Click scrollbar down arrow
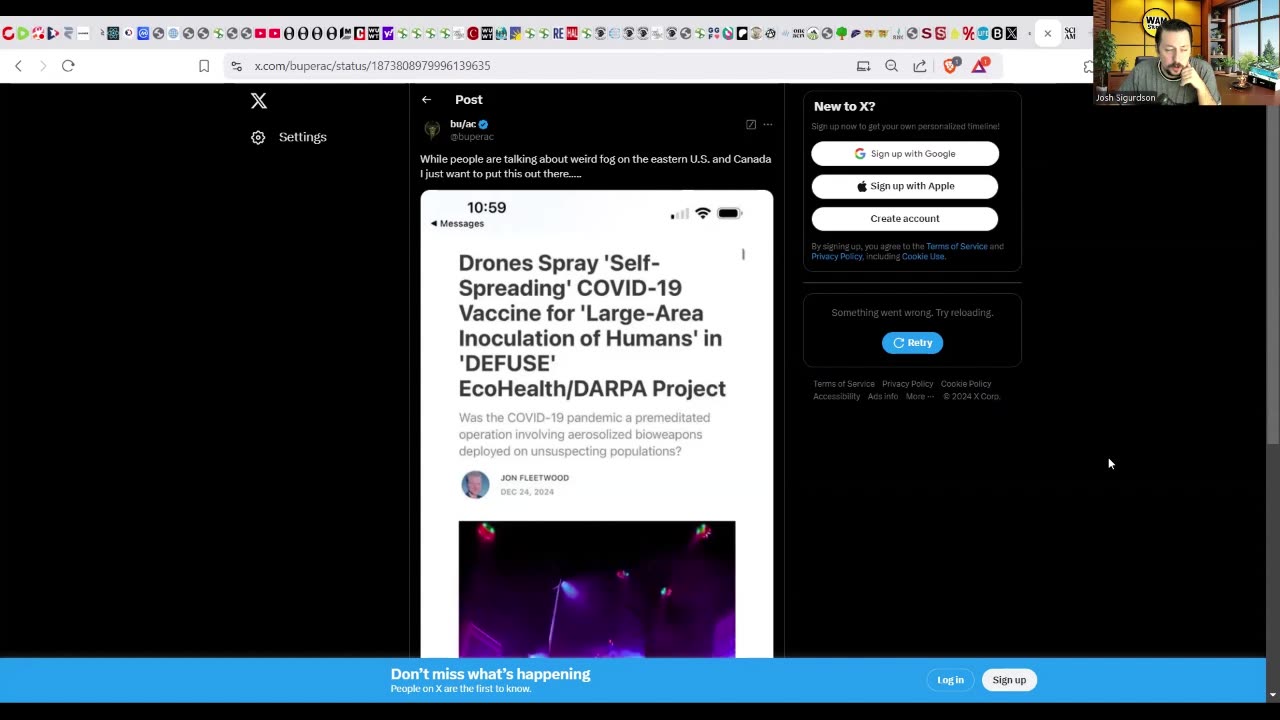Screen dimensions: 1280x720 coord(1272,694)
